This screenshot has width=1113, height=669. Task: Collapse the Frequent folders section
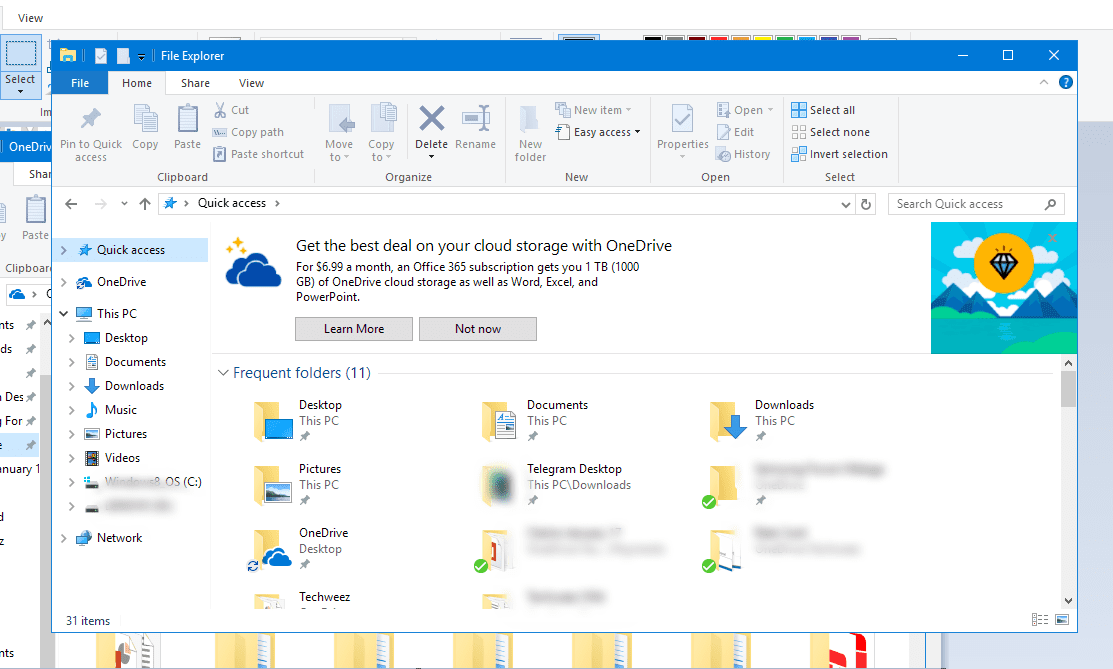tap(223, 373)
